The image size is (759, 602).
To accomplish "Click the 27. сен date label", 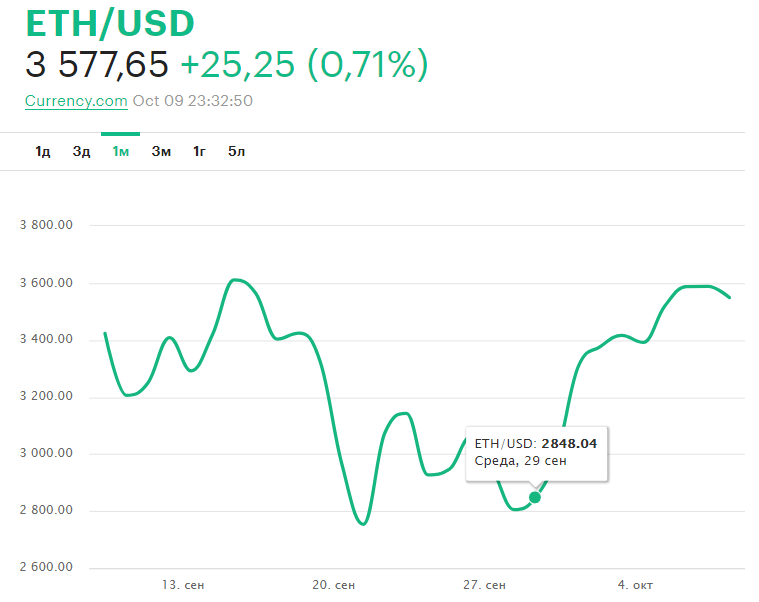I will point(484,584).
